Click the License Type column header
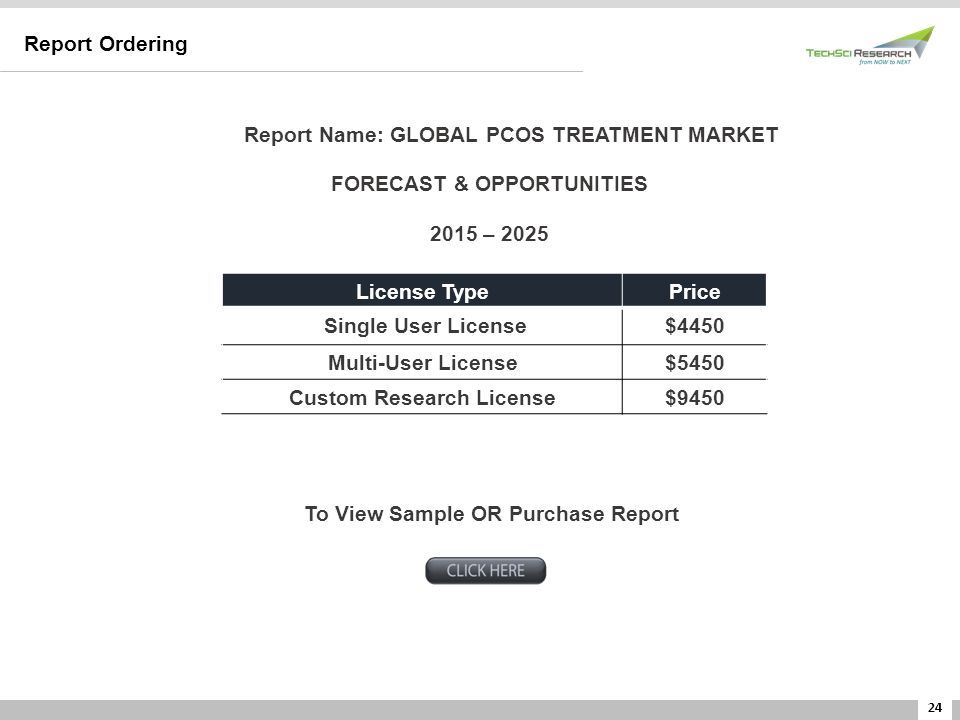Image resolution: width=960 pixels, height=720 pixels. coord(422,290)
